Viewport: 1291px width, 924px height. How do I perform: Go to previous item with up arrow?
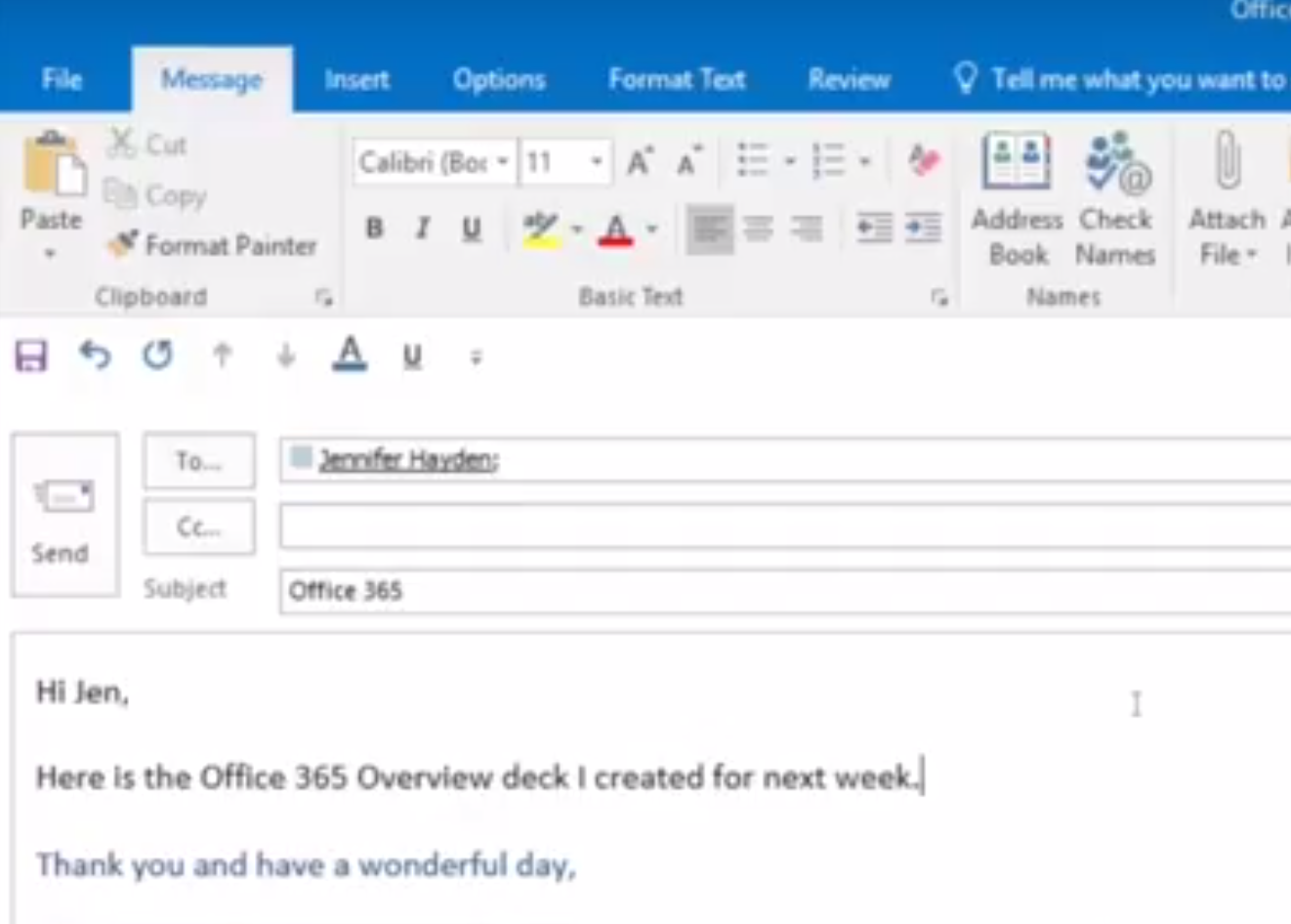(223, 356)
